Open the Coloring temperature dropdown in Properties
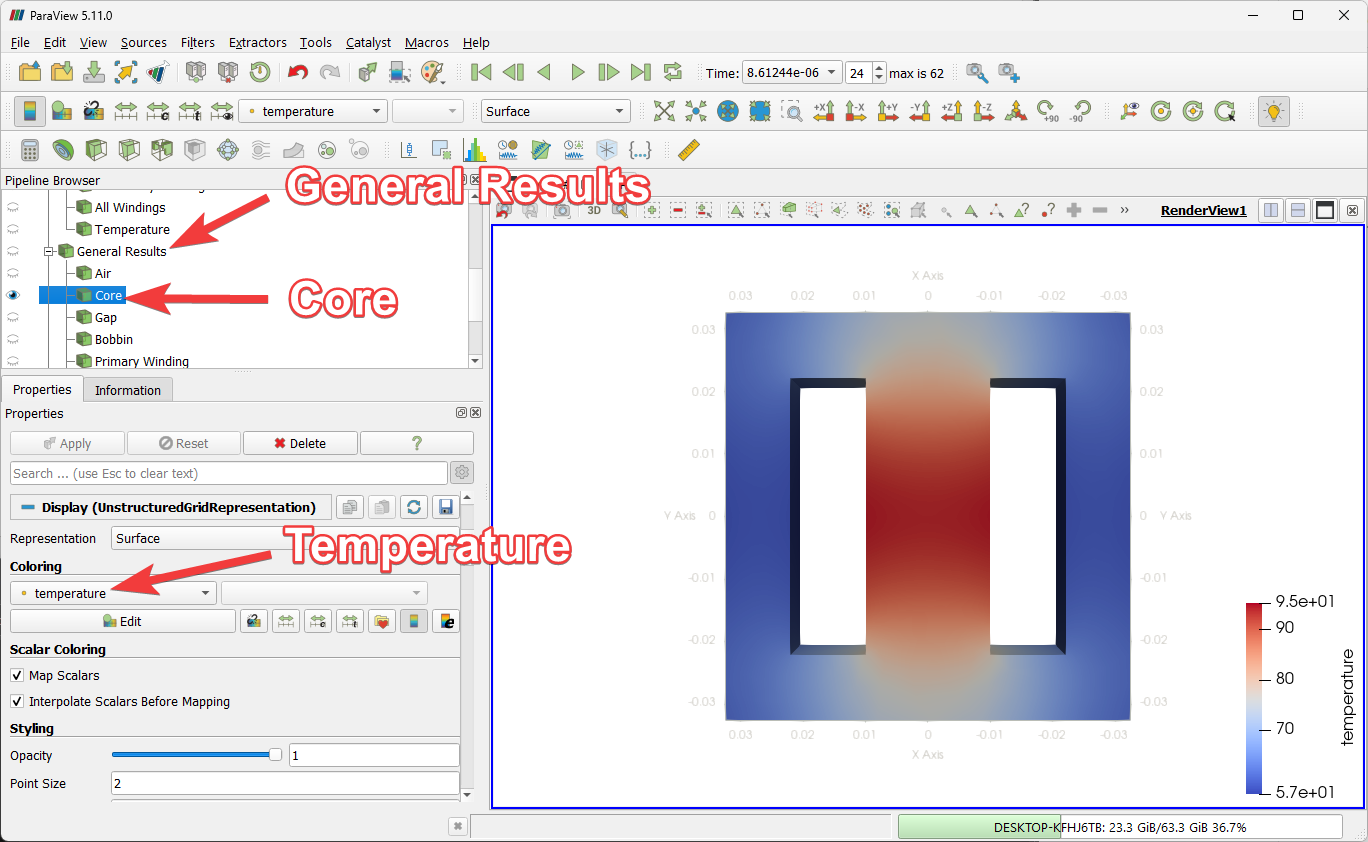 click(113, 593)
